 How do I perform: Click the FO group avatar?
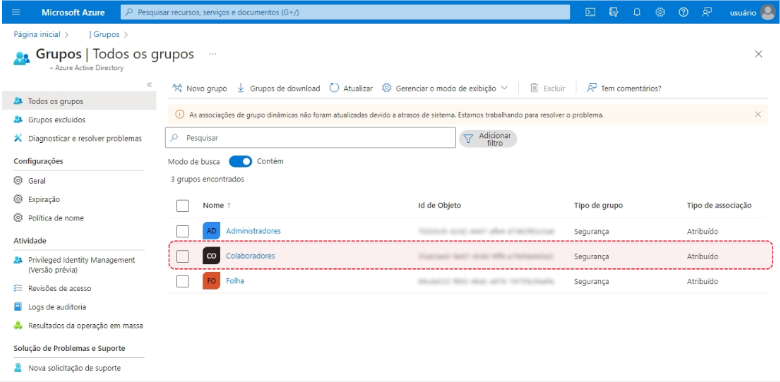pos(211,281)
